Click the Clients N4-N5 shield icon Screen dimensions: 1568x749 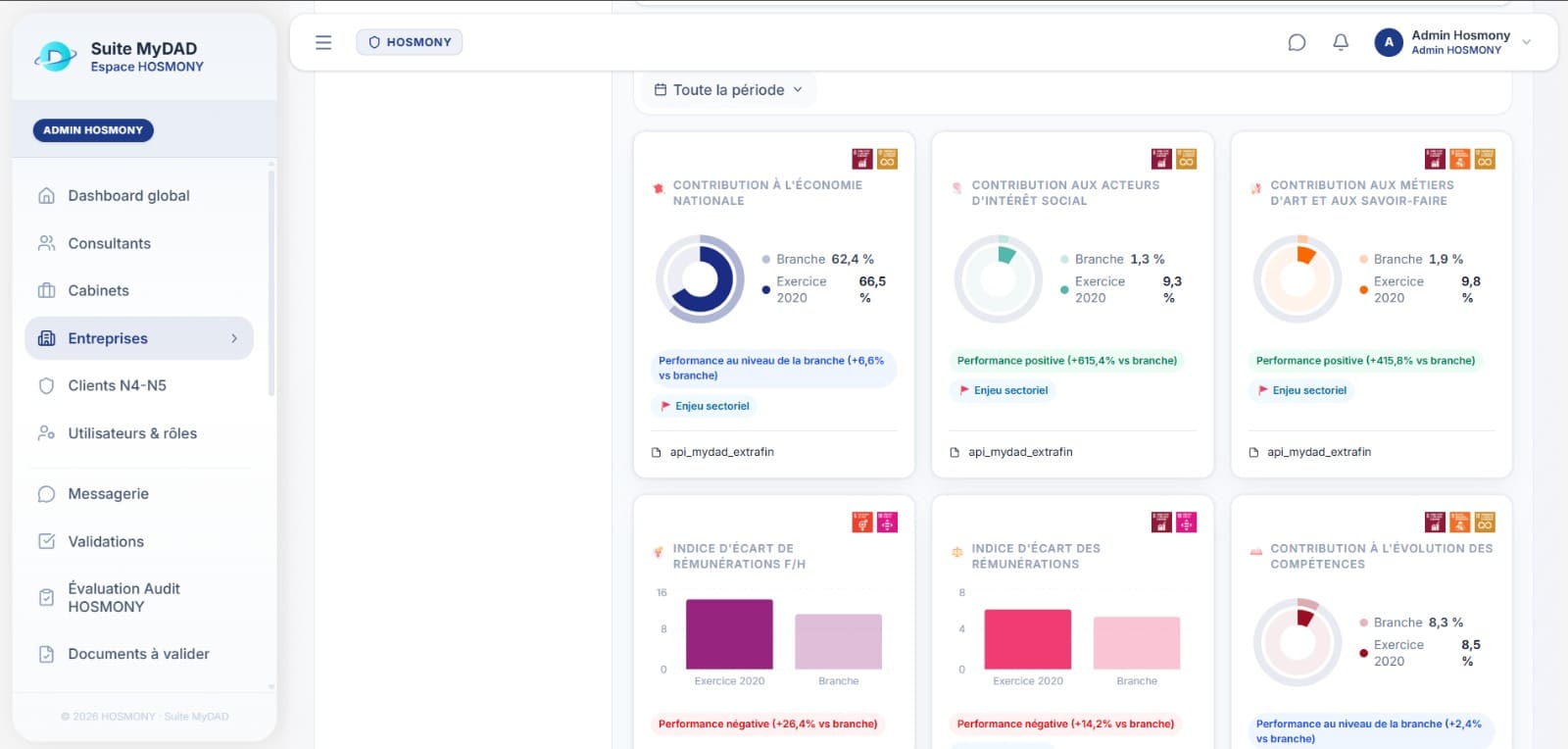[x=46, y=385]
